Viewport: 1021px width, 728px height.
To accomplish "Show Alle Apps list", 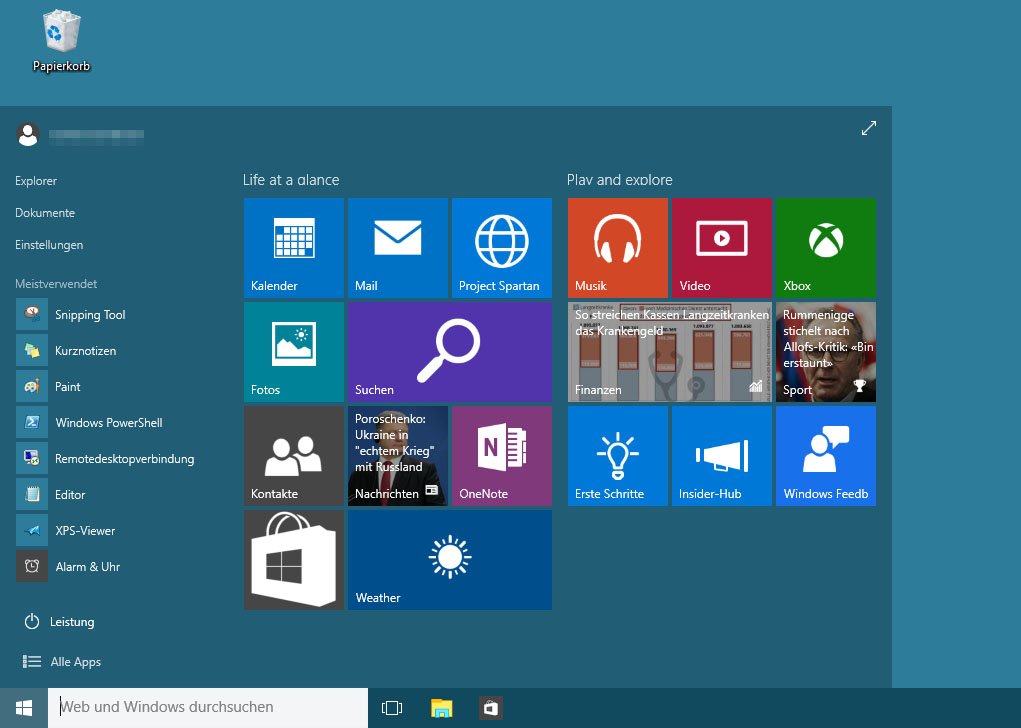I will 62,662.
